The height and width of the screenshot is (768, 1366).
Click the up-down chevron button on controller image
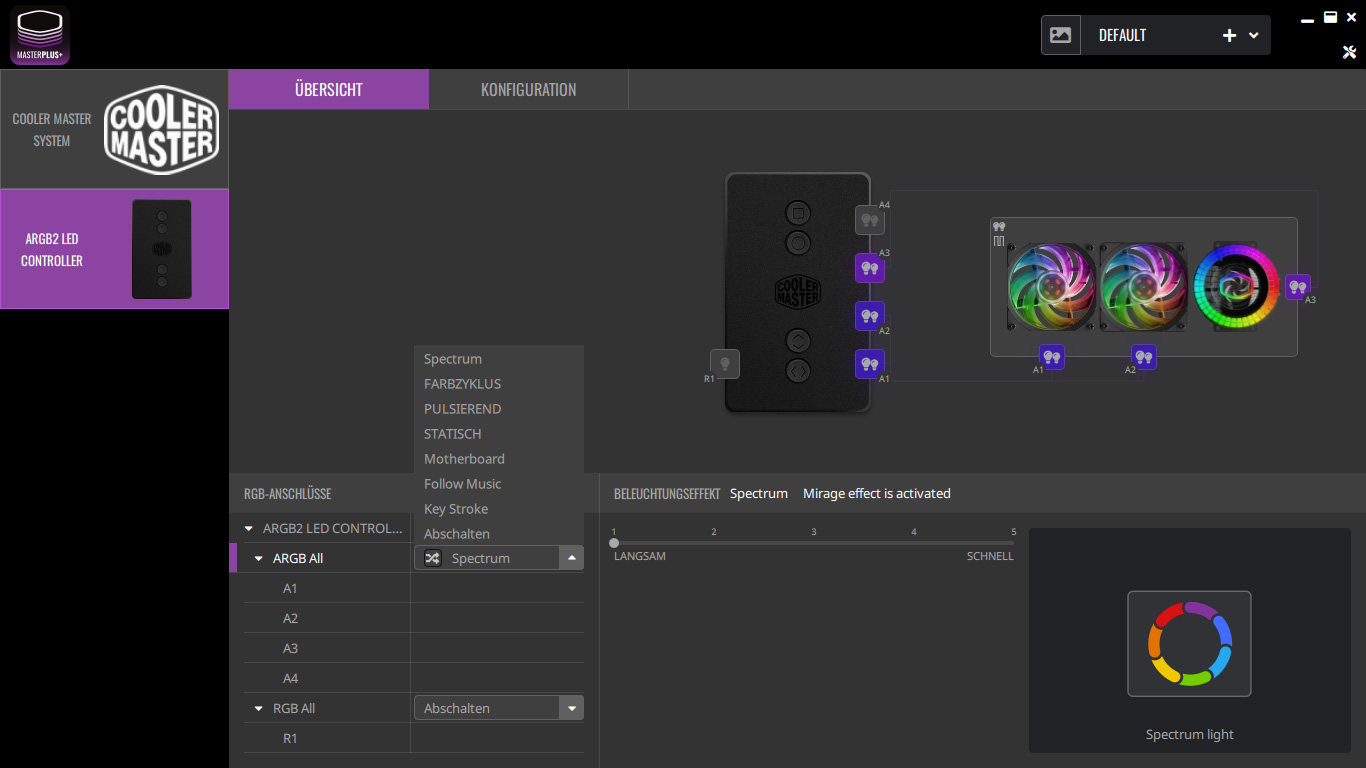click(x=798, y=340)
